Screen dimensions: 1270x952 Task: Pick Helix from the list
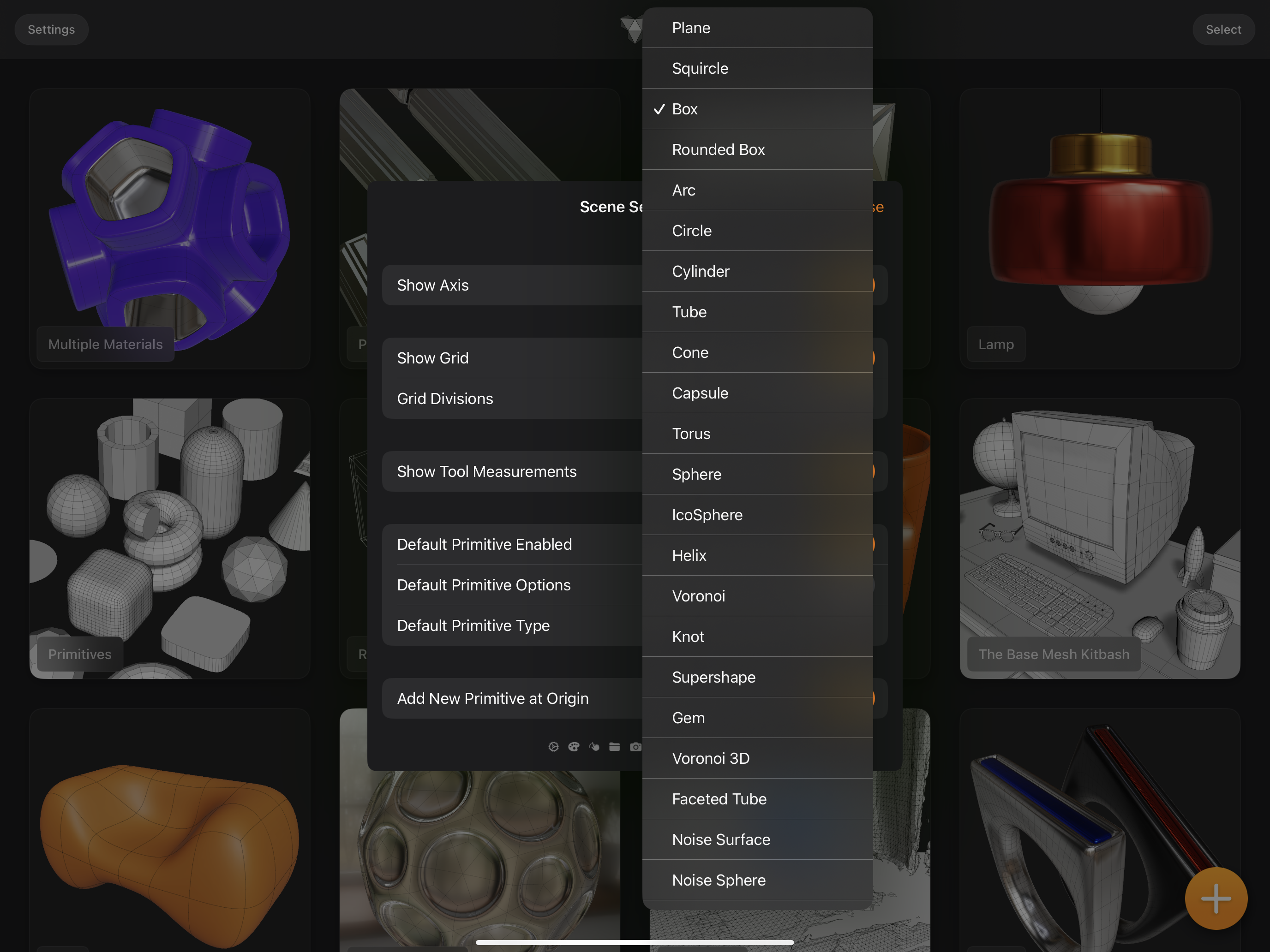(758, 555)
